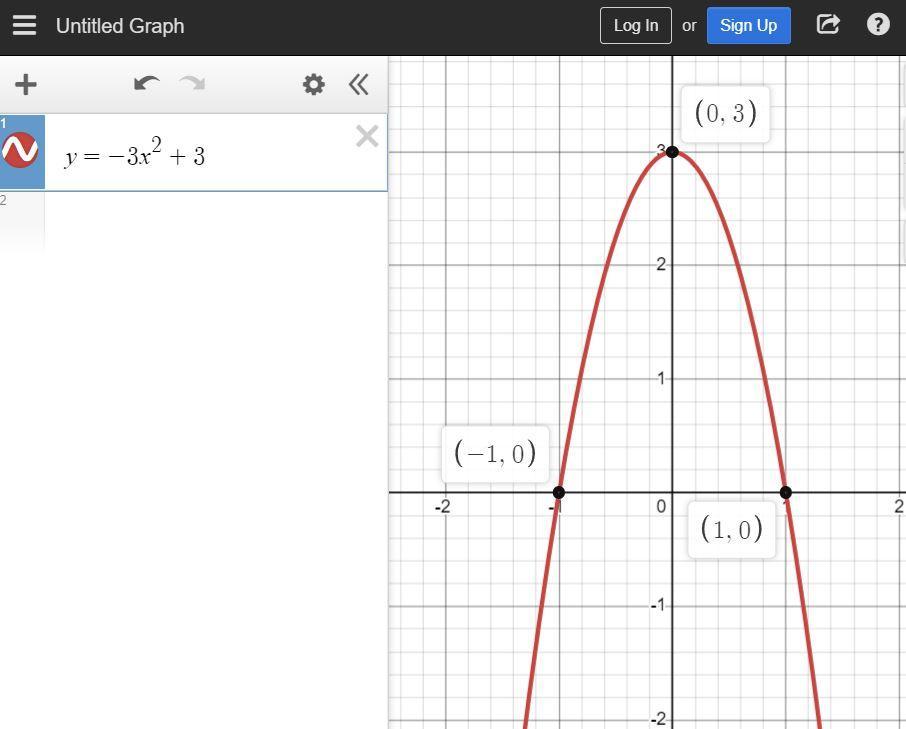The image size is (906, 729).
Task: Click the x-intercept point at (-1, 0)
Action: click(x=559, y=492)
